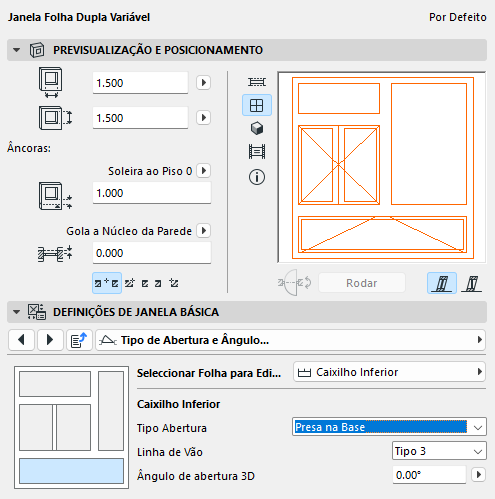Select the tall right-hand sash in the diagram

coord(111,411)
